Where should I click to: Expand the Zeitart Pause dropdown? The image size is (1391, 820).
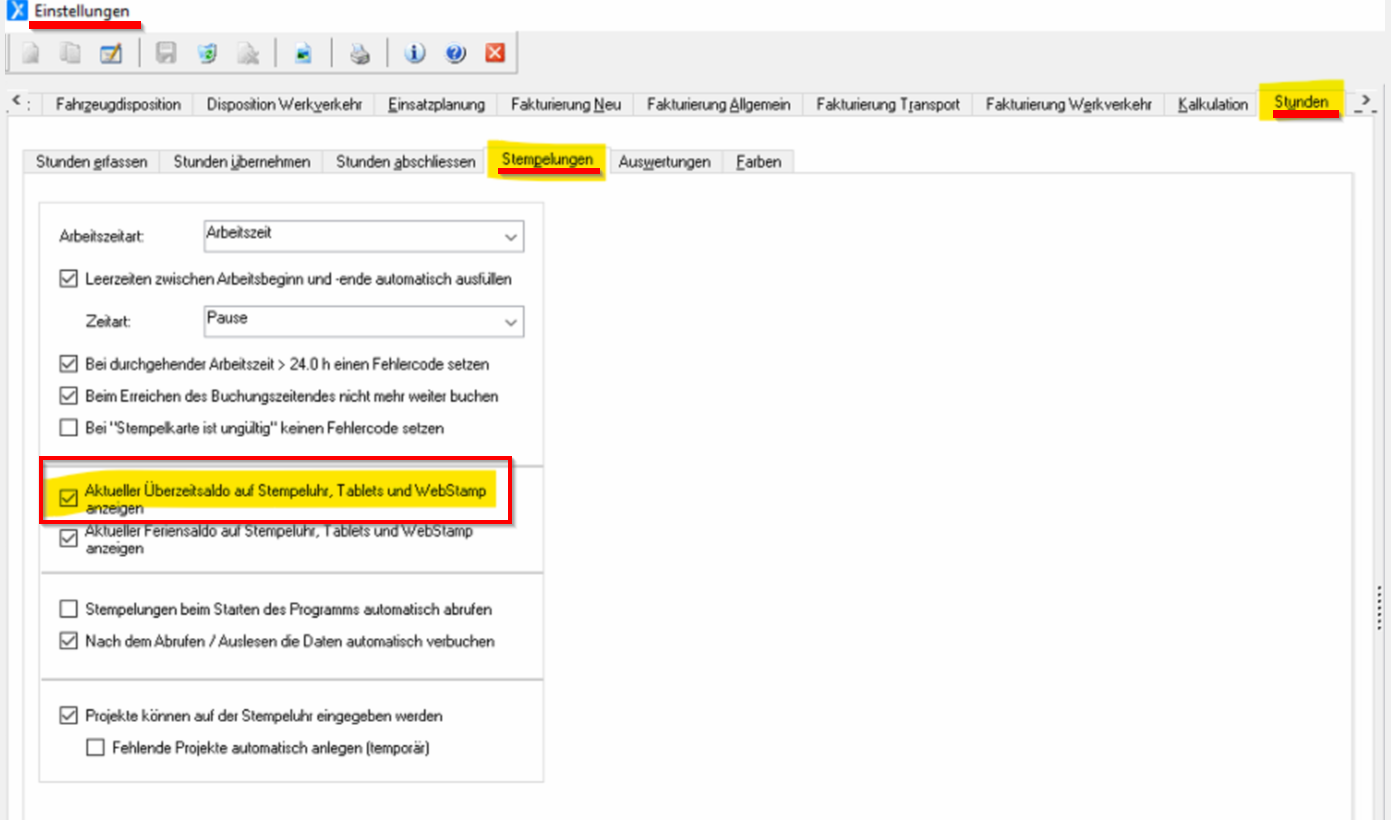pos(511,322)
